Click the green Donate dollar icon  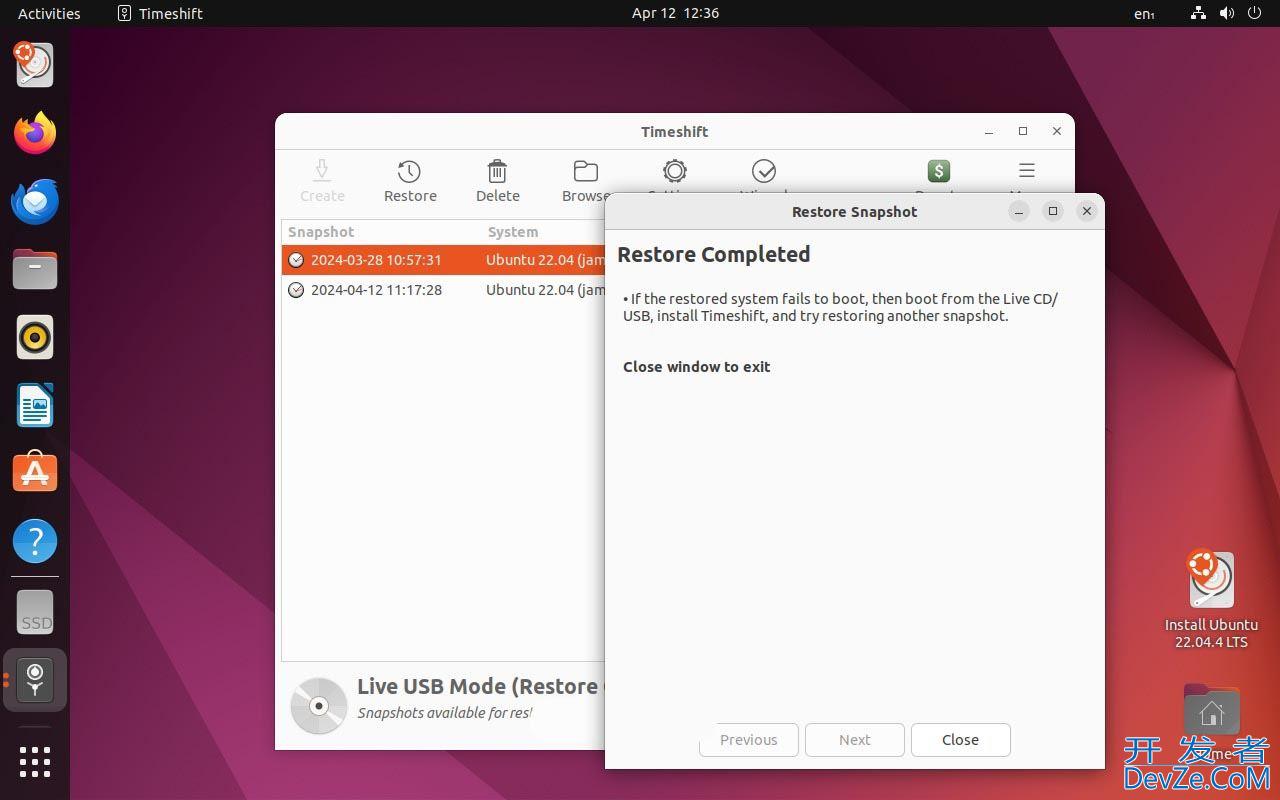938,171
